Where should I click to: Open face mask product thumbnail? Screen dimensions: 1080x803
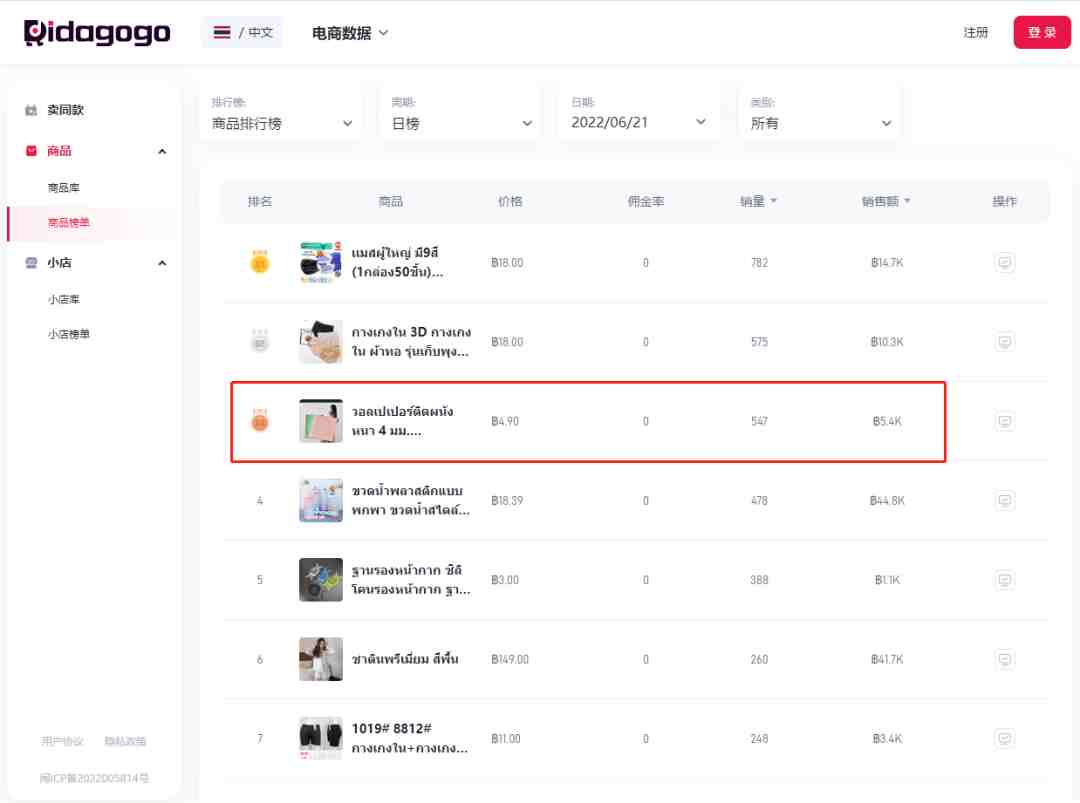(320, 262)
